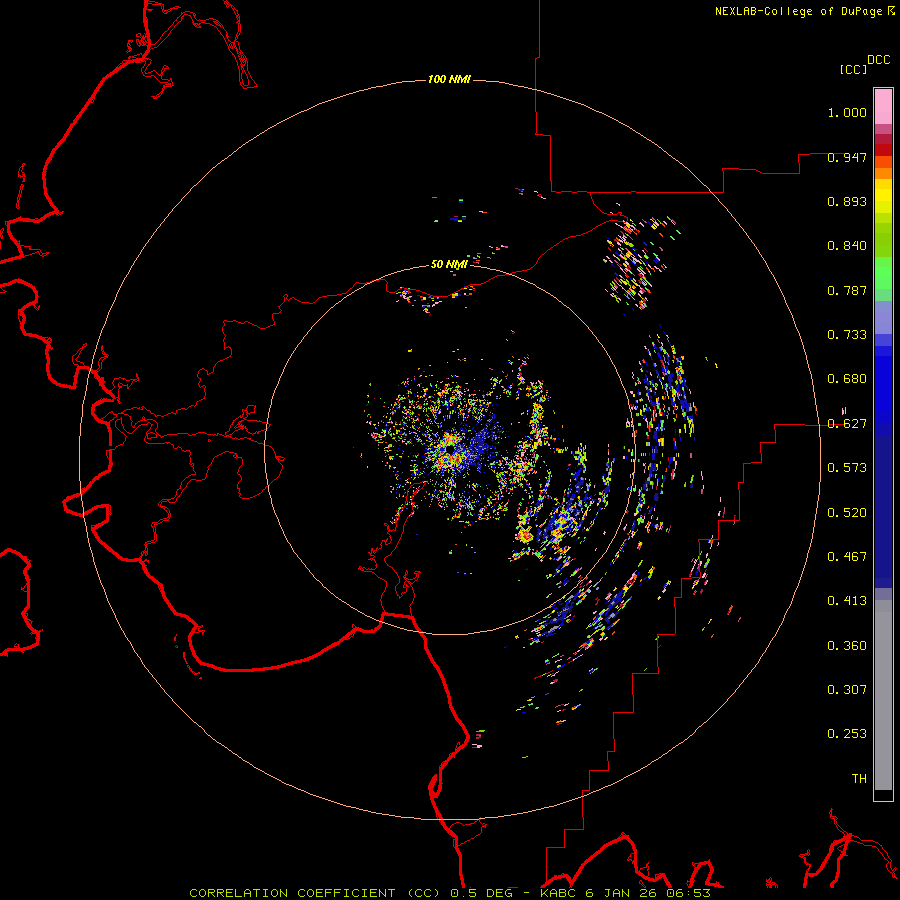Pick the periwinkle swatch above 0.733
The height and width of the screenshot is (900, 900).
coord(883,318)
